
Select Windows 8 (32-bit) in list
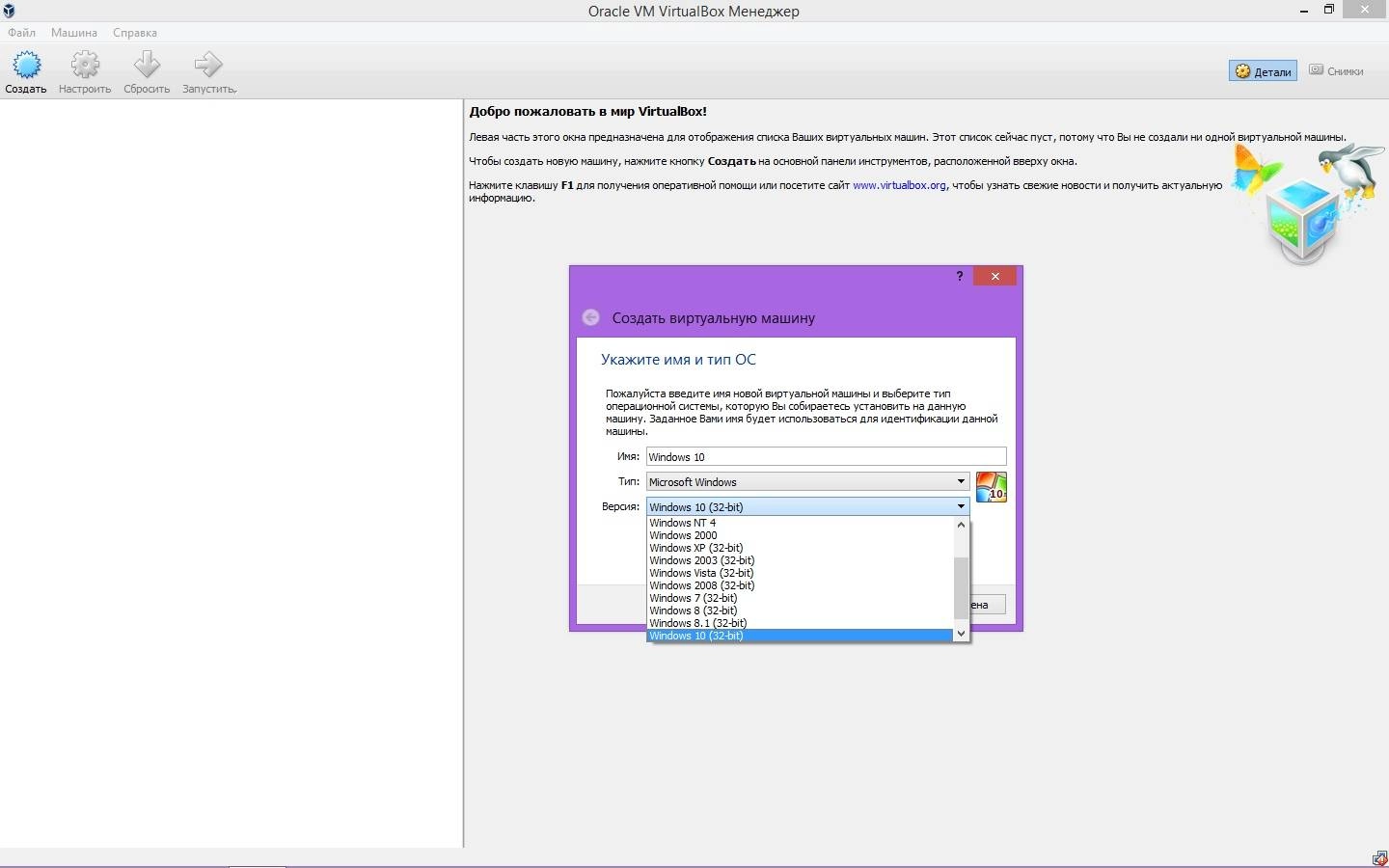[x=800, y=610]
